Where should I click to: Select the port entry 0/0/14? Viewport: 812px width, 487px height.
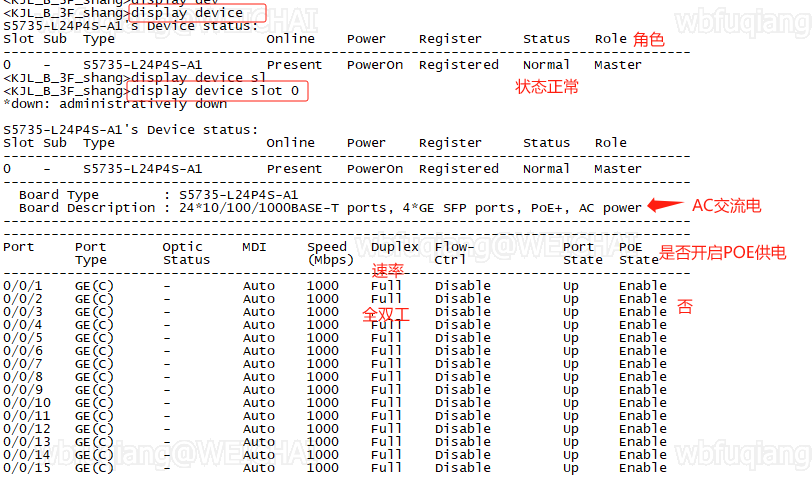click(x=26, y=454)
